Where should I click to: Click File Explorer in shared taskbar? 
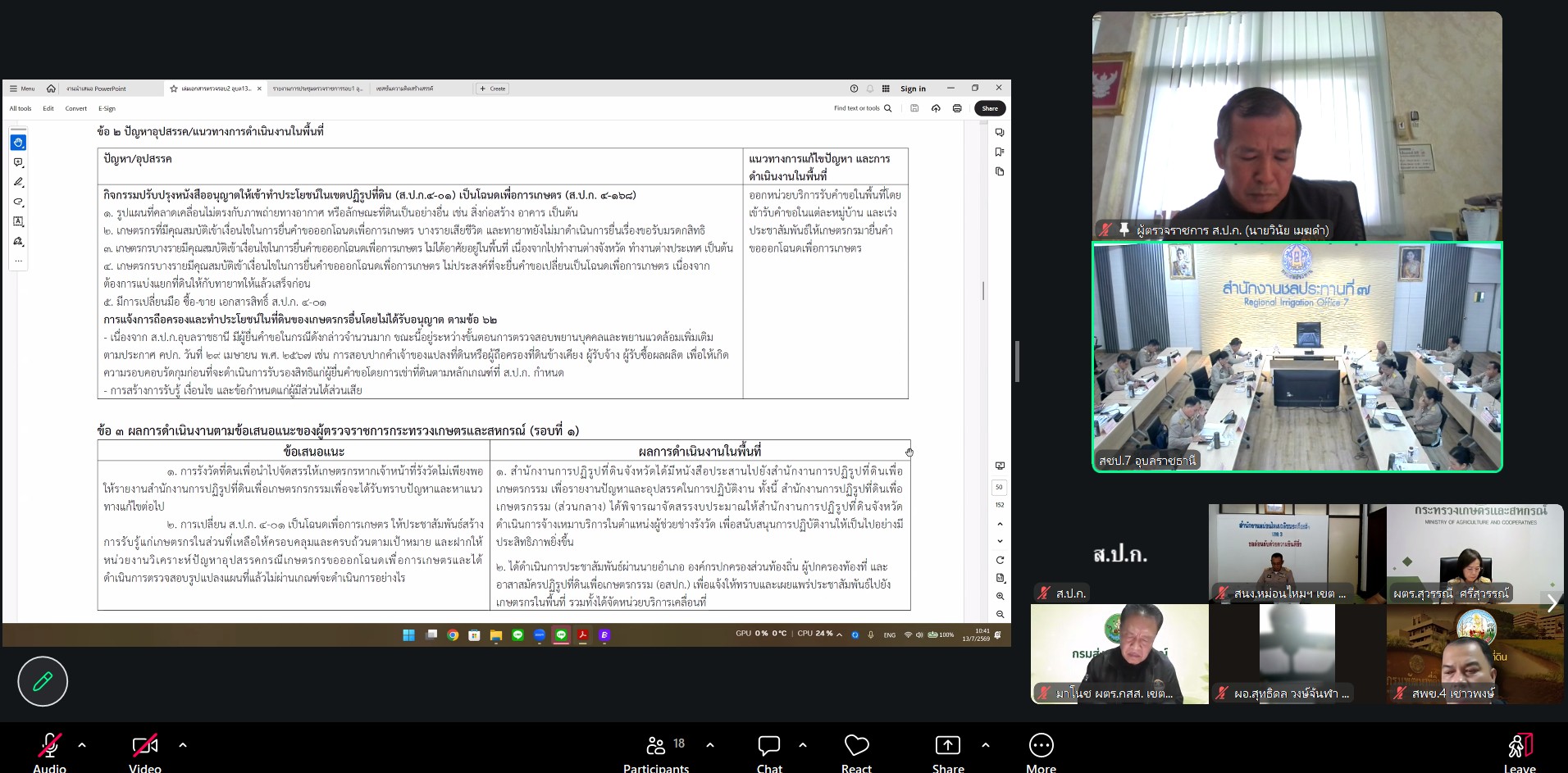(x=496, y=634)
